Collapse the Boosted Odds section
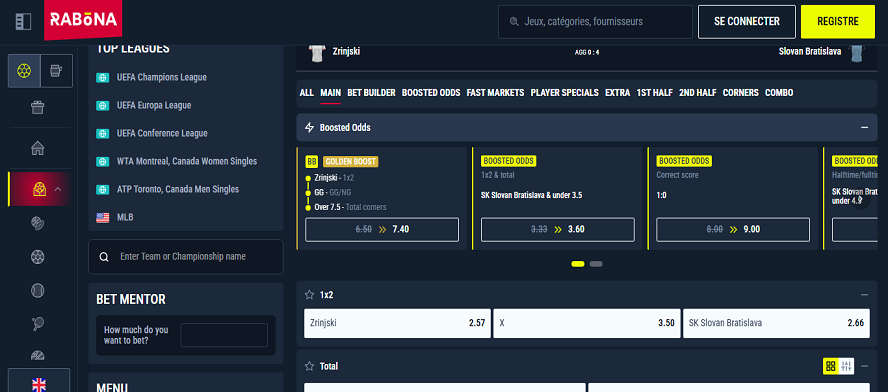The height and width of the screenshot is (392, 888). tap(864, 127)
